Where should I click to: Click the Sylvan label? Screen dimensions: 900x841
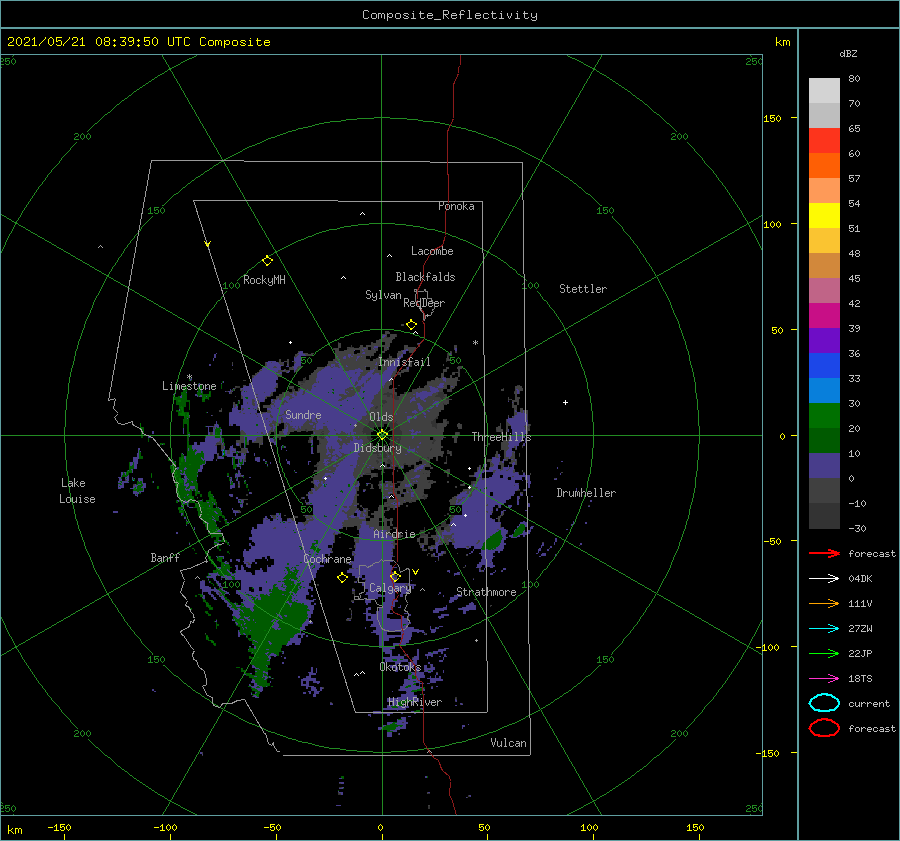(x=383, y=295)
